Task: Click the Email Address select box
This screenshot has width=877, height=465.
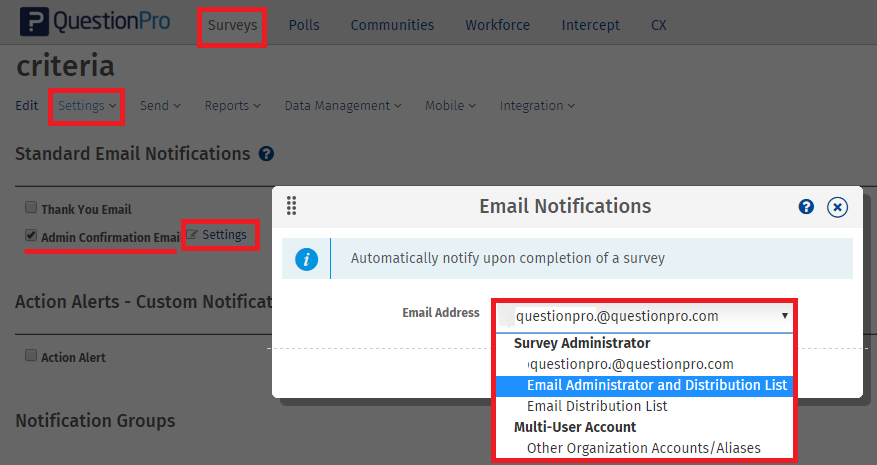Action: tap(645, 316)
